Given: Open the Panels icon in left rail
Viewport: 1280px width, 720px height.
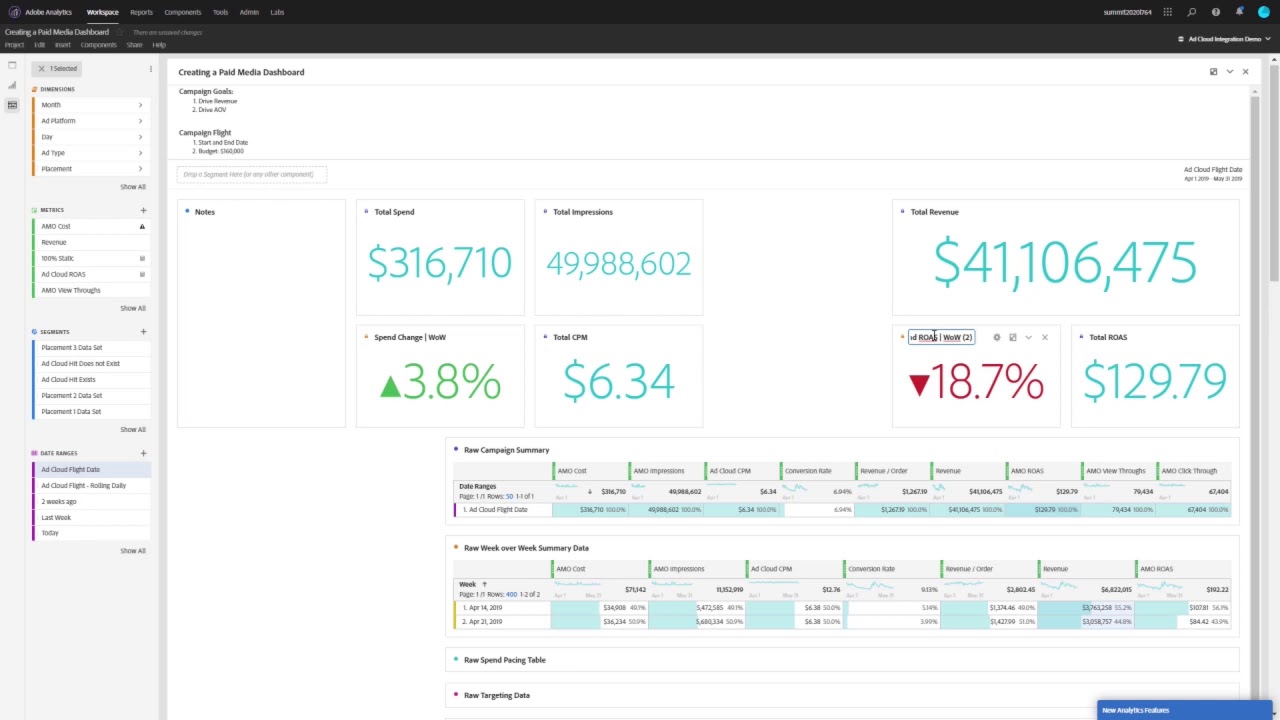Looking at the screenshot, I should coord(12,65).
